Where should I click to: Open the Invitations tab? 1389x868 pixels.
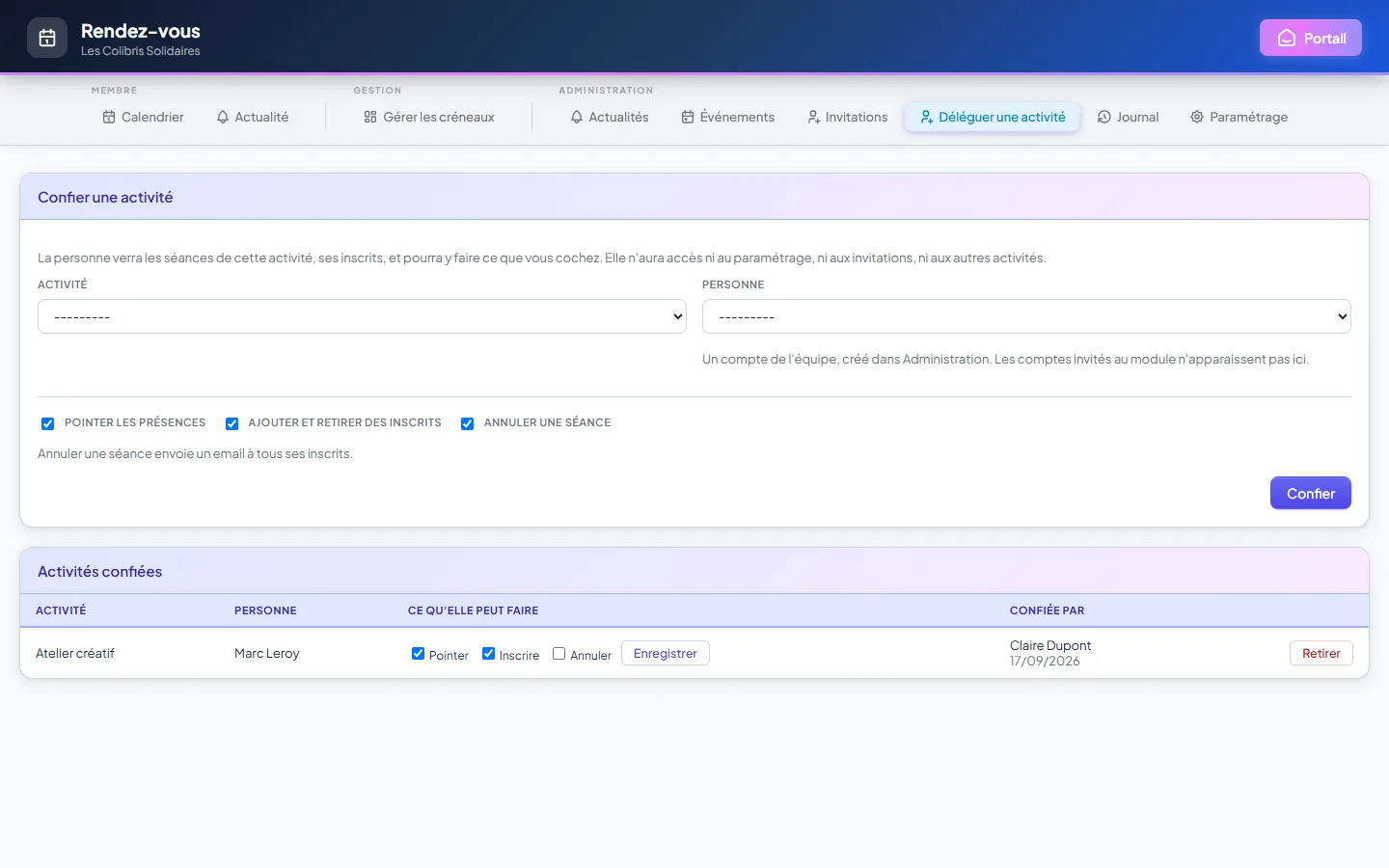pos(848,117)
